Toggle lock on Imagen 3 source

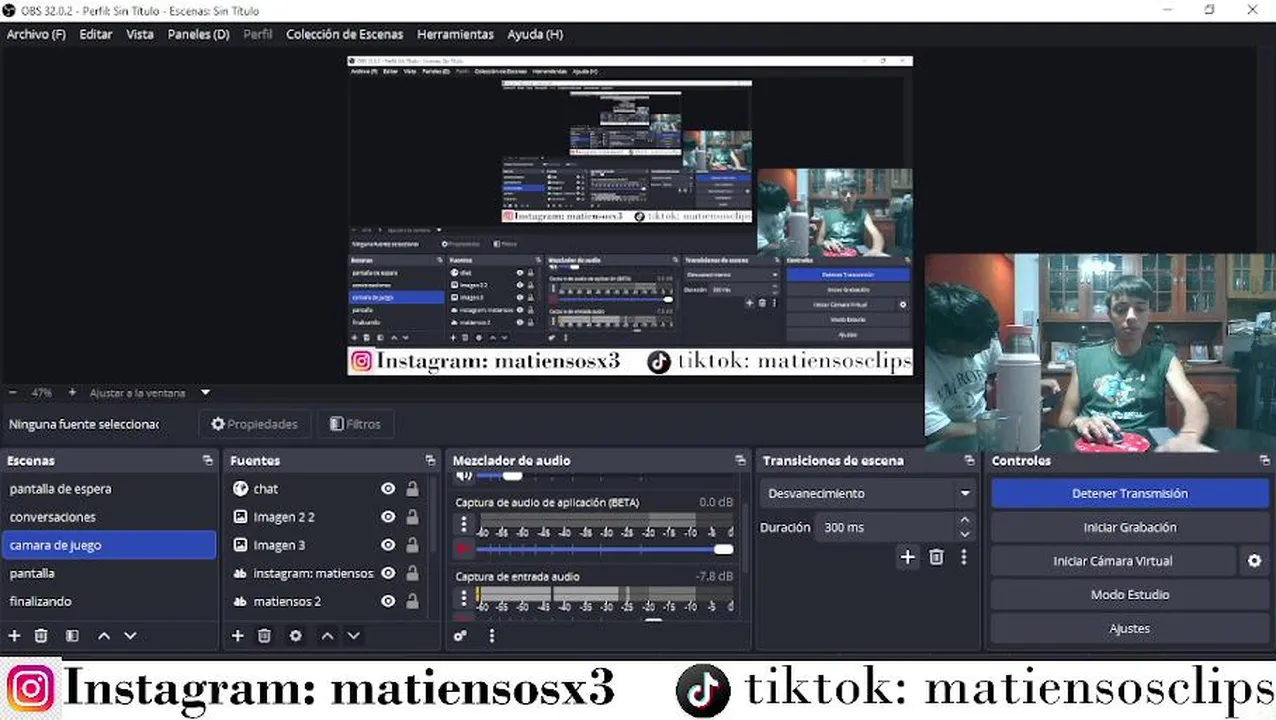(412, 545)
